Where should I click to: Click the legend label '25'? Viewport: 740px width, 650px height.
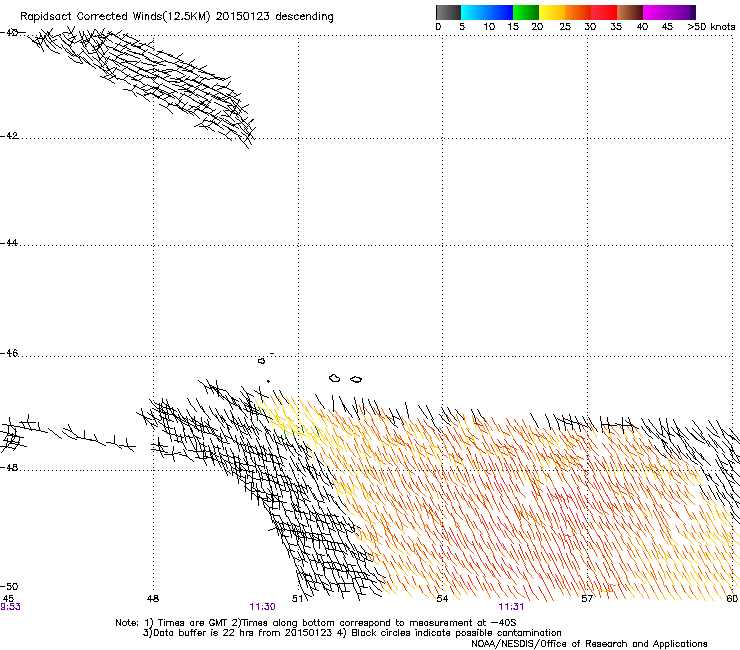coord(565,26)
